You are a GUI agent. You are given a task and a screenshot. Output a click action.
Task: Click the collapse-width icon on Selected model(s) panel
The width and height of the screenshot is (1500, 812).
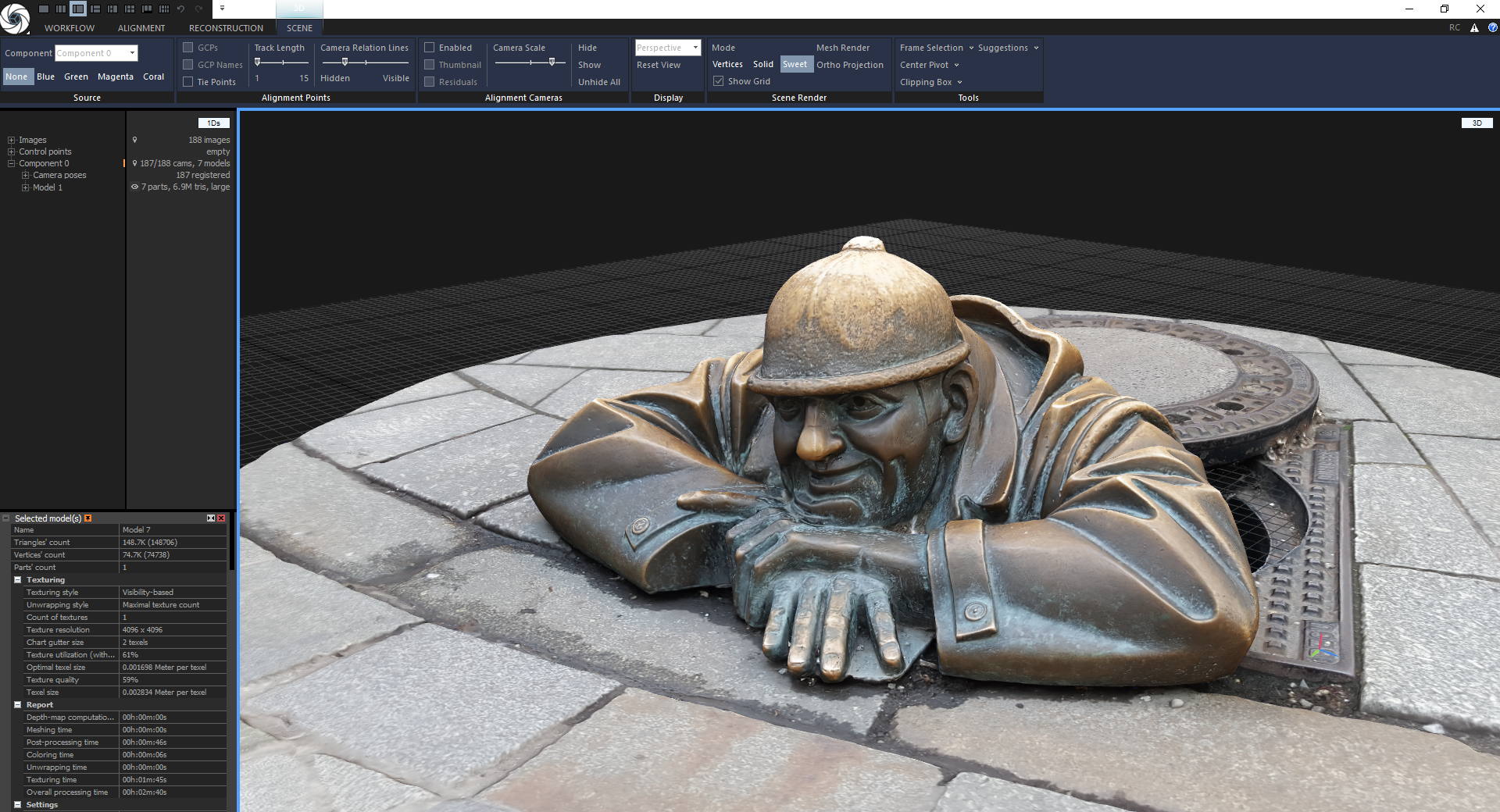211,518
